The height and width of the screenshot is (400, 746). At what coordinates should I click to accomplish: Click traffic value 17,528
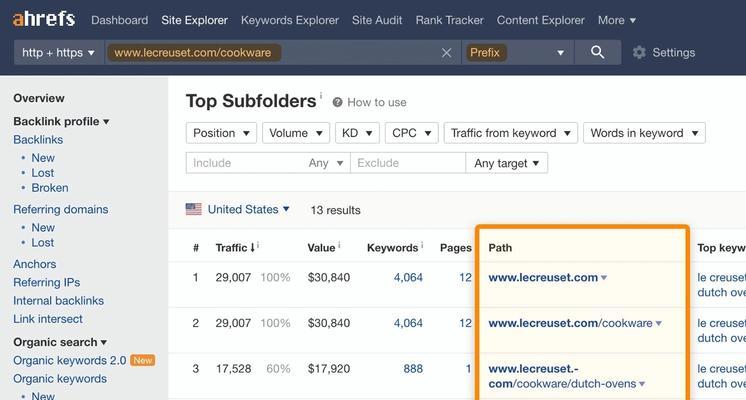[233, 369]
